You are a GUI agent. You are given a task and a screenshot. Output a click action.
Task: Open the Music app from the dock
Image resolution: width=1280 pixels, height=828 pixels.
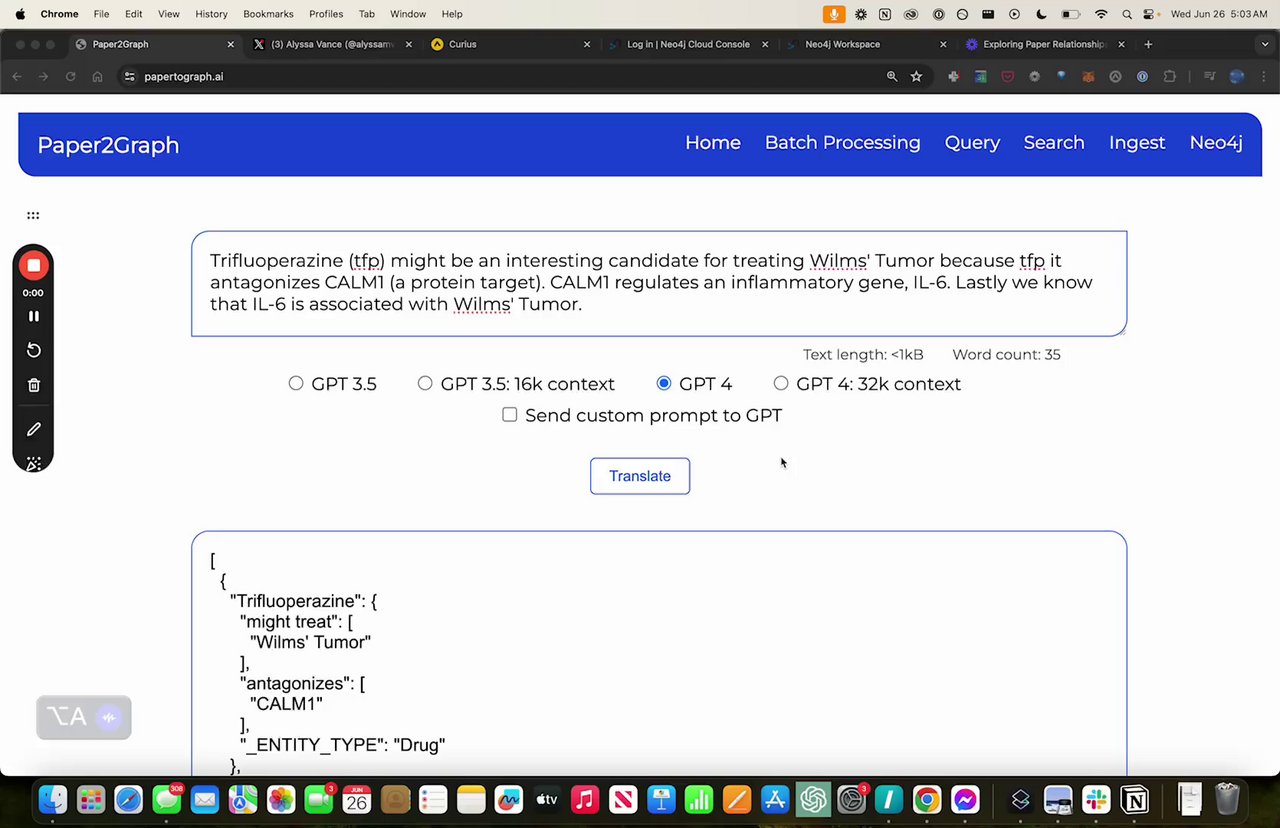[585, 800]
